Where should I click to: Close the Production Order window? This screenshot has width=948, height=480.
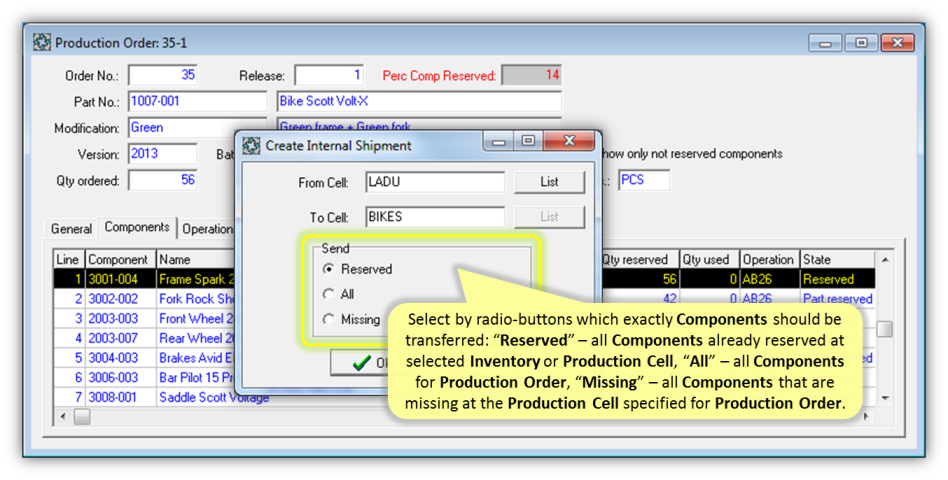[897, 43]
